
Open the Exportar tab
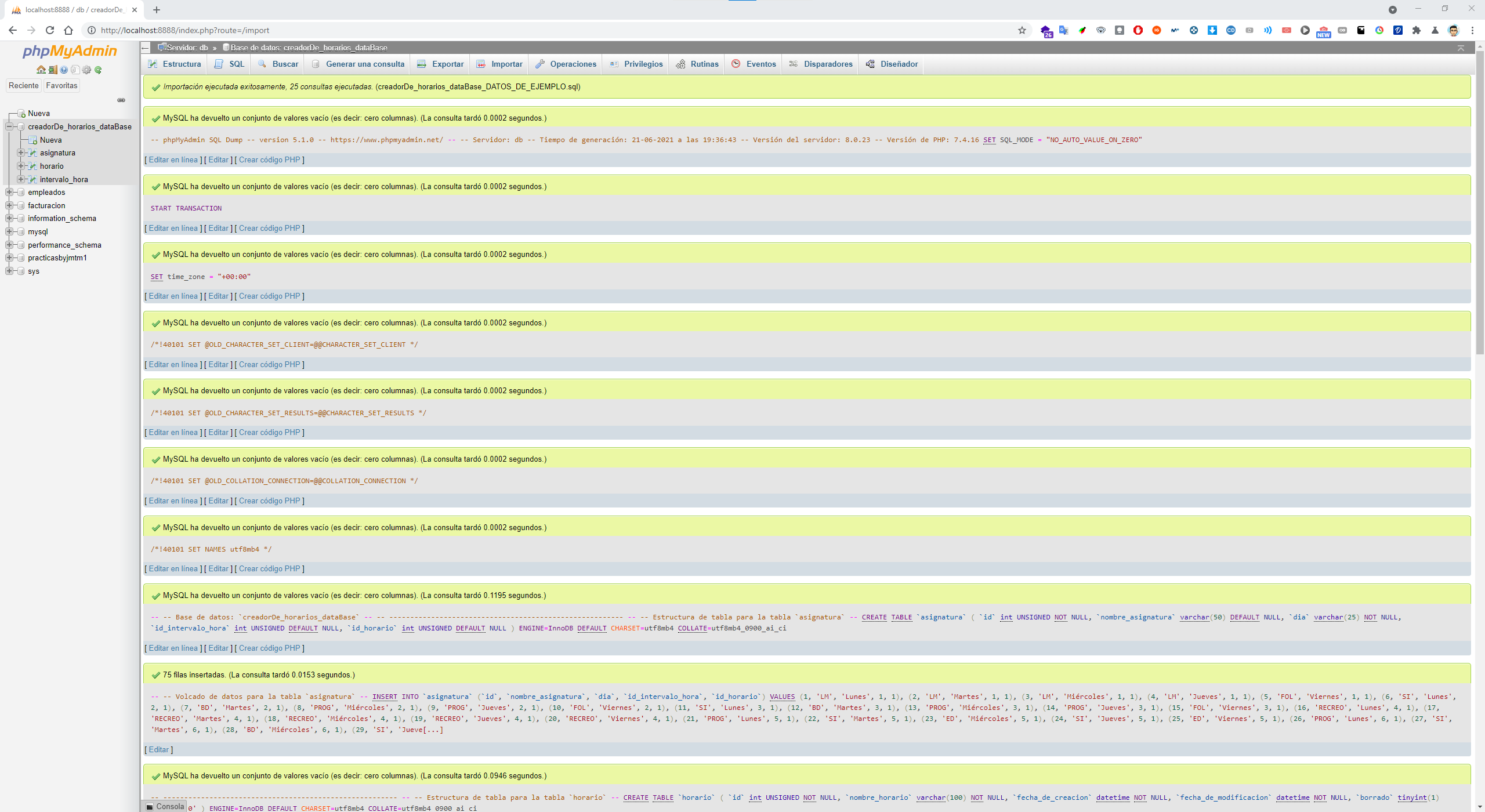[x=441, y=64]
